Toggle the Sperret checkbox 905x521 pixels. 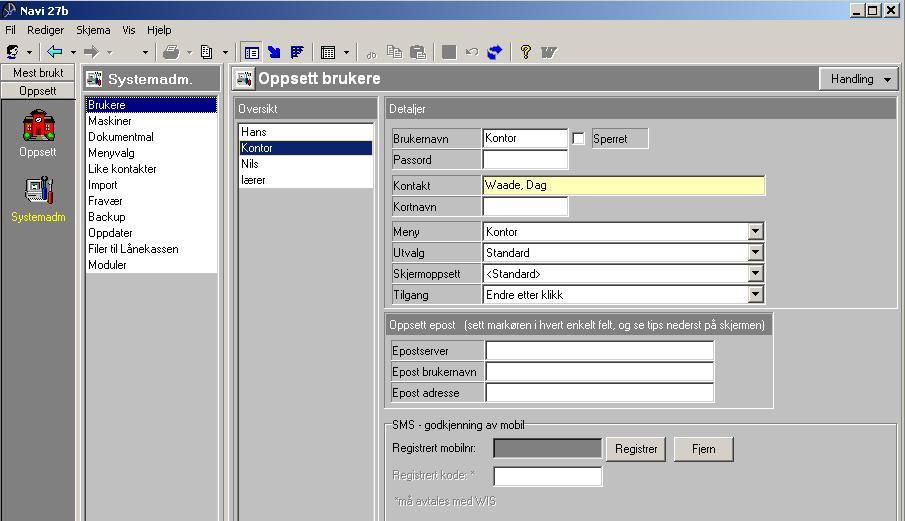pos(578,138)
